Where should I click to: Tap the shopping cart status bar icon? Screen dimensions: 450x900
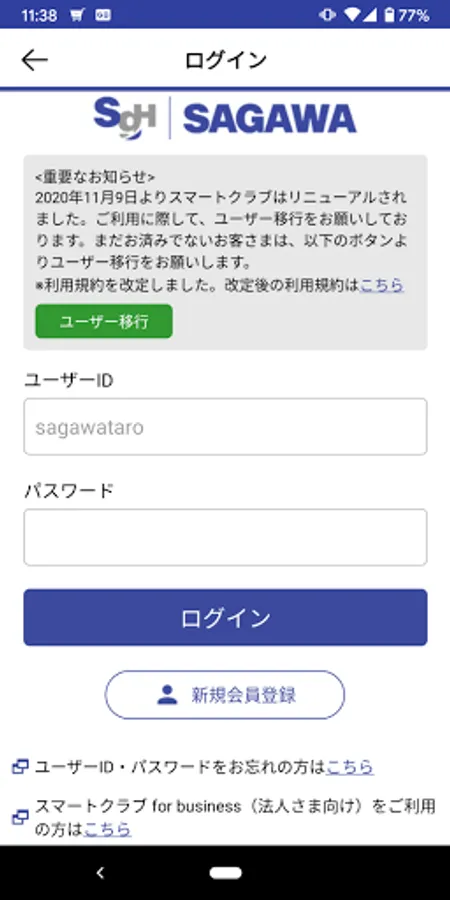pos(77,15)
